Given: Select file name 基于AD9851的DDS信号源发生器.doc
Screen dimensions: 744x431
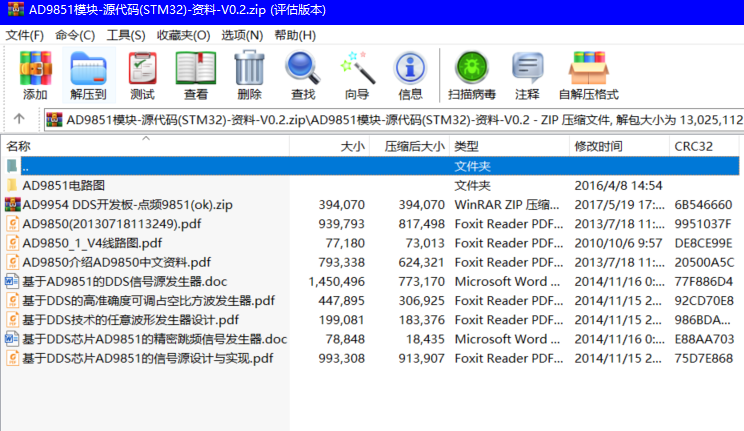Looking at the screenshot, I should [x=125, y=281].
